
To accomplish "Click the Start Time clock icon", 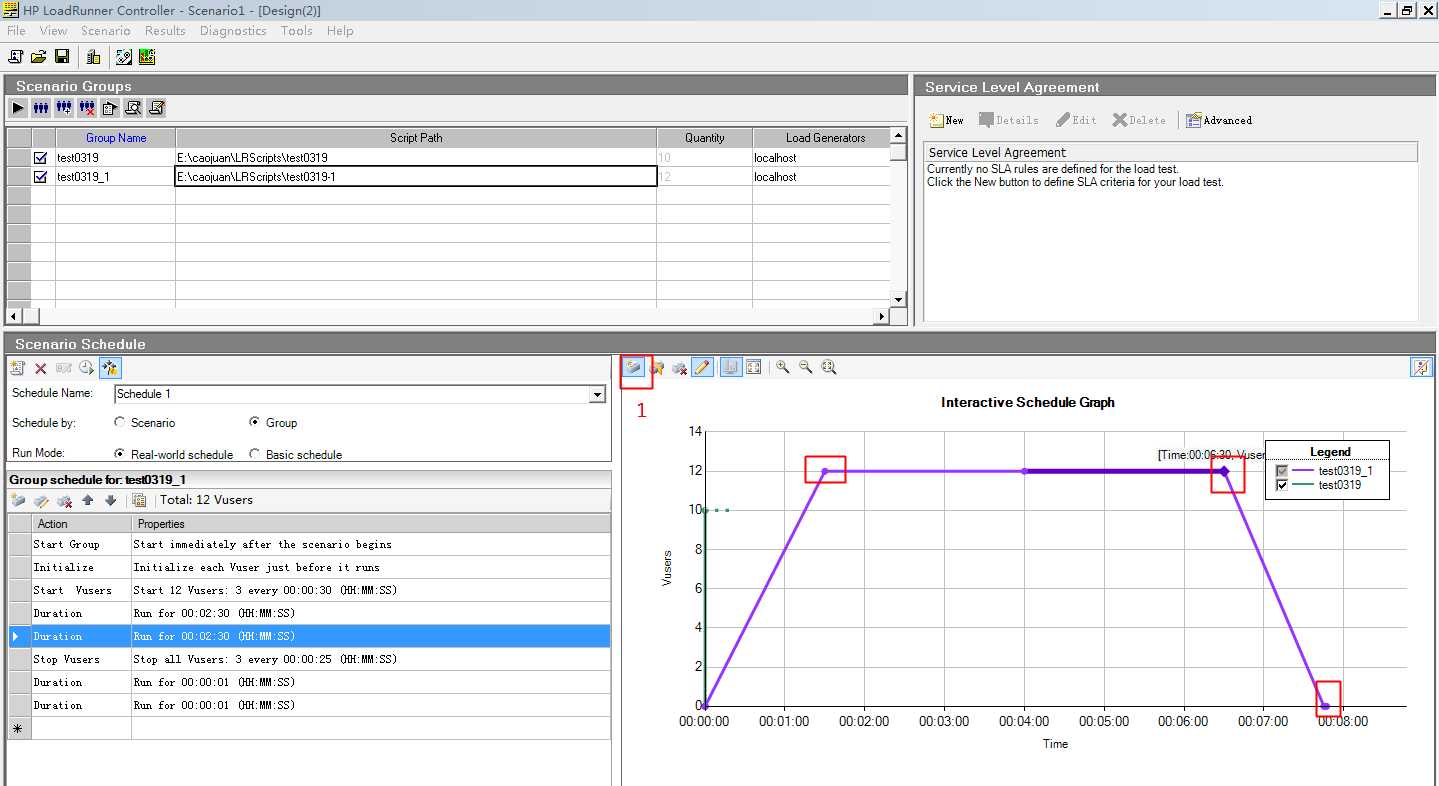I will click(87, 368).
